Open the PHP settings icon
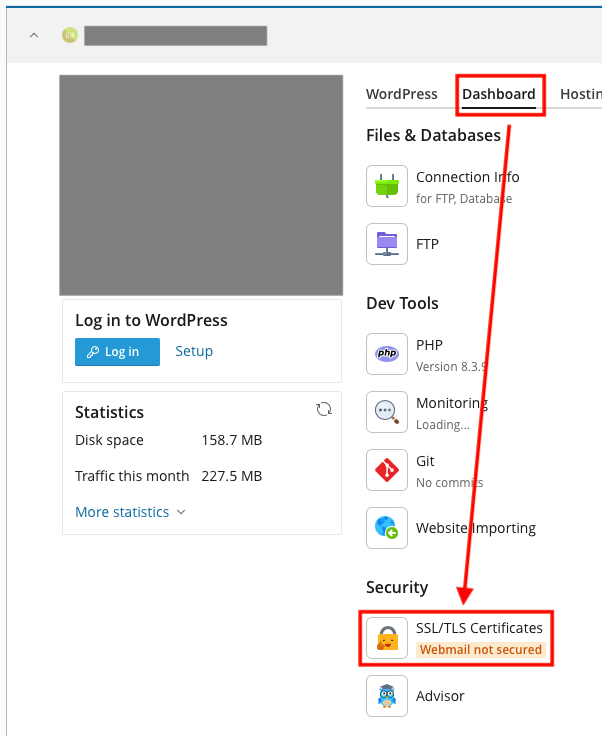602x736 pixels. (x=387, y=354)
